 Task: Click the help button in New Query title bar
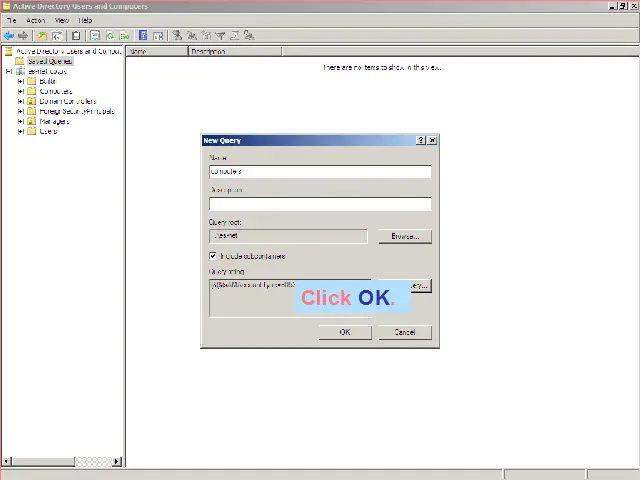[421, 141]
